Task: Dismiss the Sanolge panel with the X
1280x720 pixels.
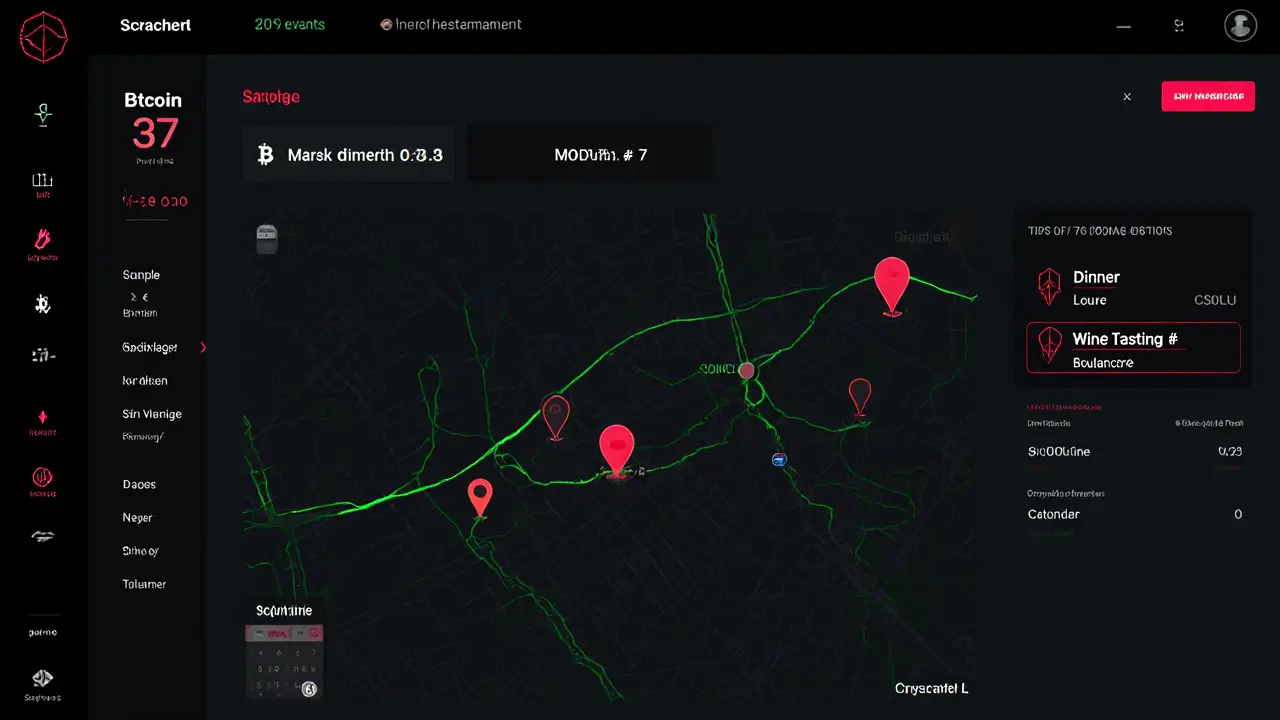Action: click(1127, 96)
